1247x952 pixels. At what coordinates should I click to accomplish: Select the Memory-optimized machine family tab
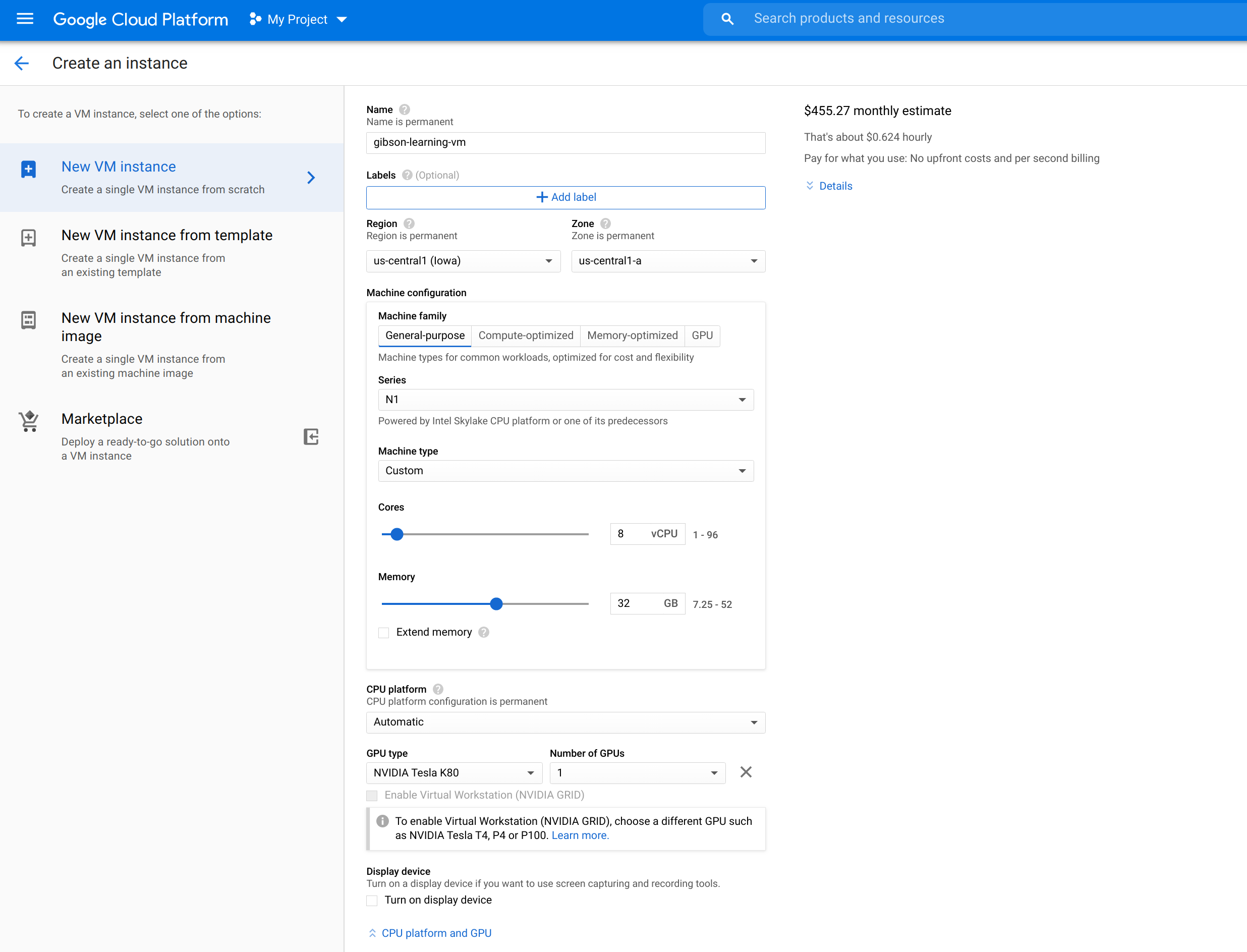(x=632, y=335)
